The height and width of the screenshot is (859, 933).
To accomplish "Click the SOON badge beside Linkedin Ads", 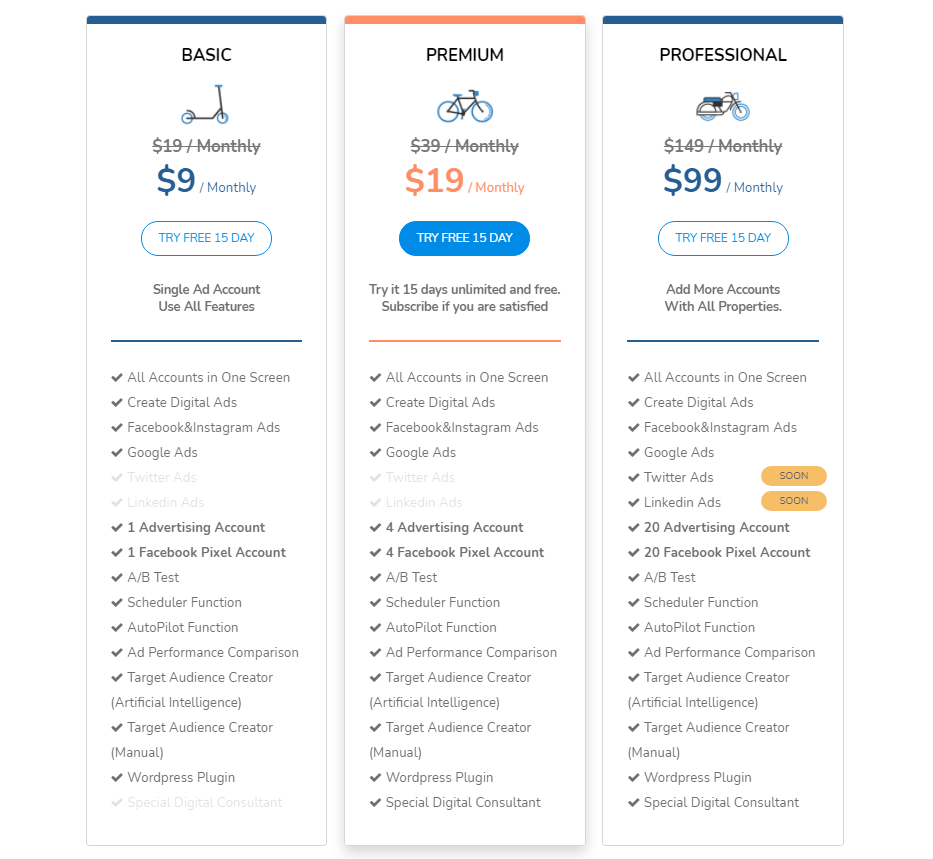I will (793, 501).
